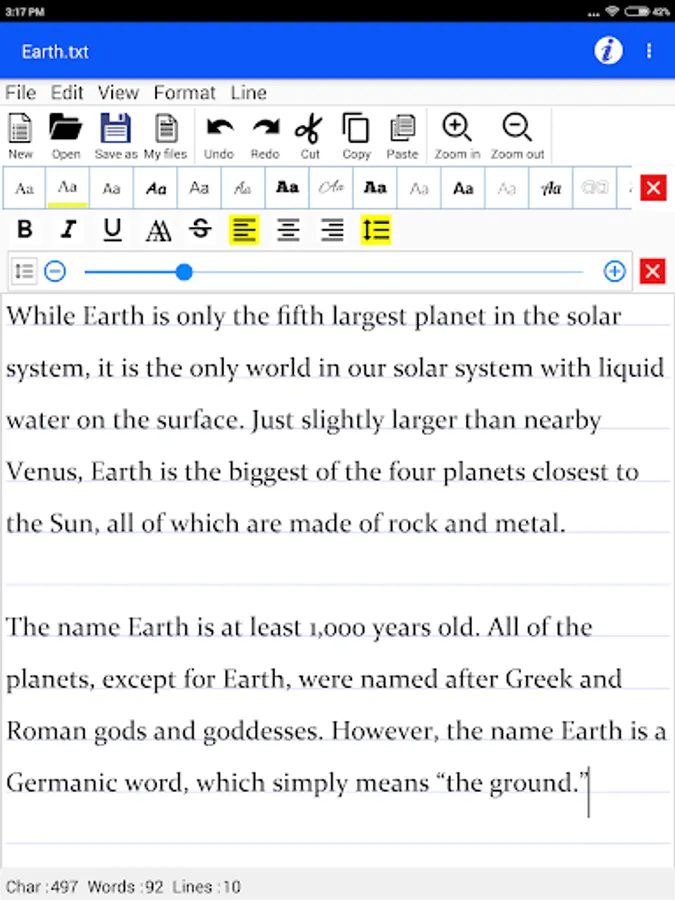Click the Earth.txt file title
This screenshot has height=900, width=675.
pyautogui.click(x=55, y=52)
